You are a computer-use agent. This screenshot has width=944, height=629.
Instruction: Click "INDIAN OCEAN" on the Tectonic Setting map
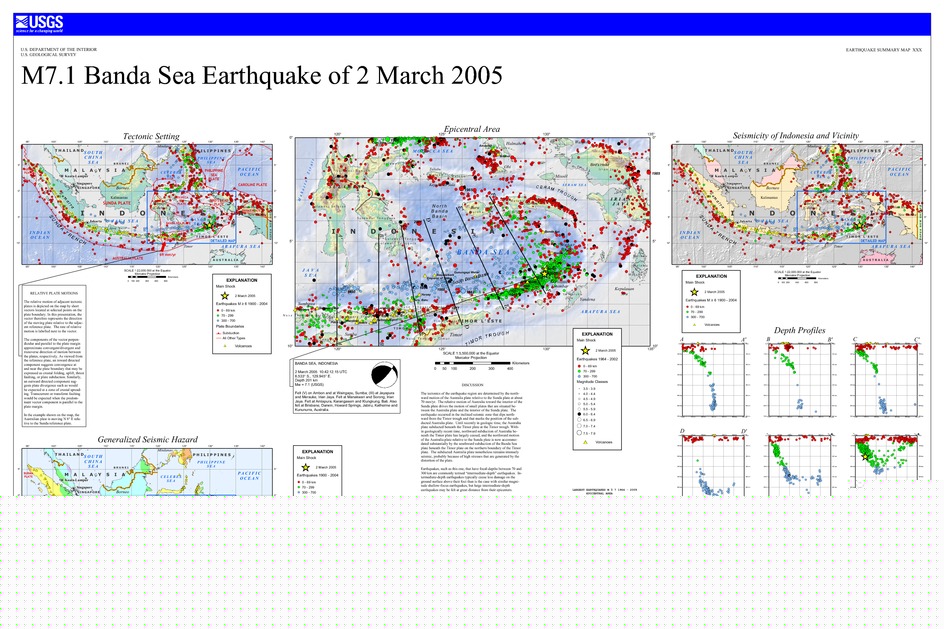click(x=40, y=234)
